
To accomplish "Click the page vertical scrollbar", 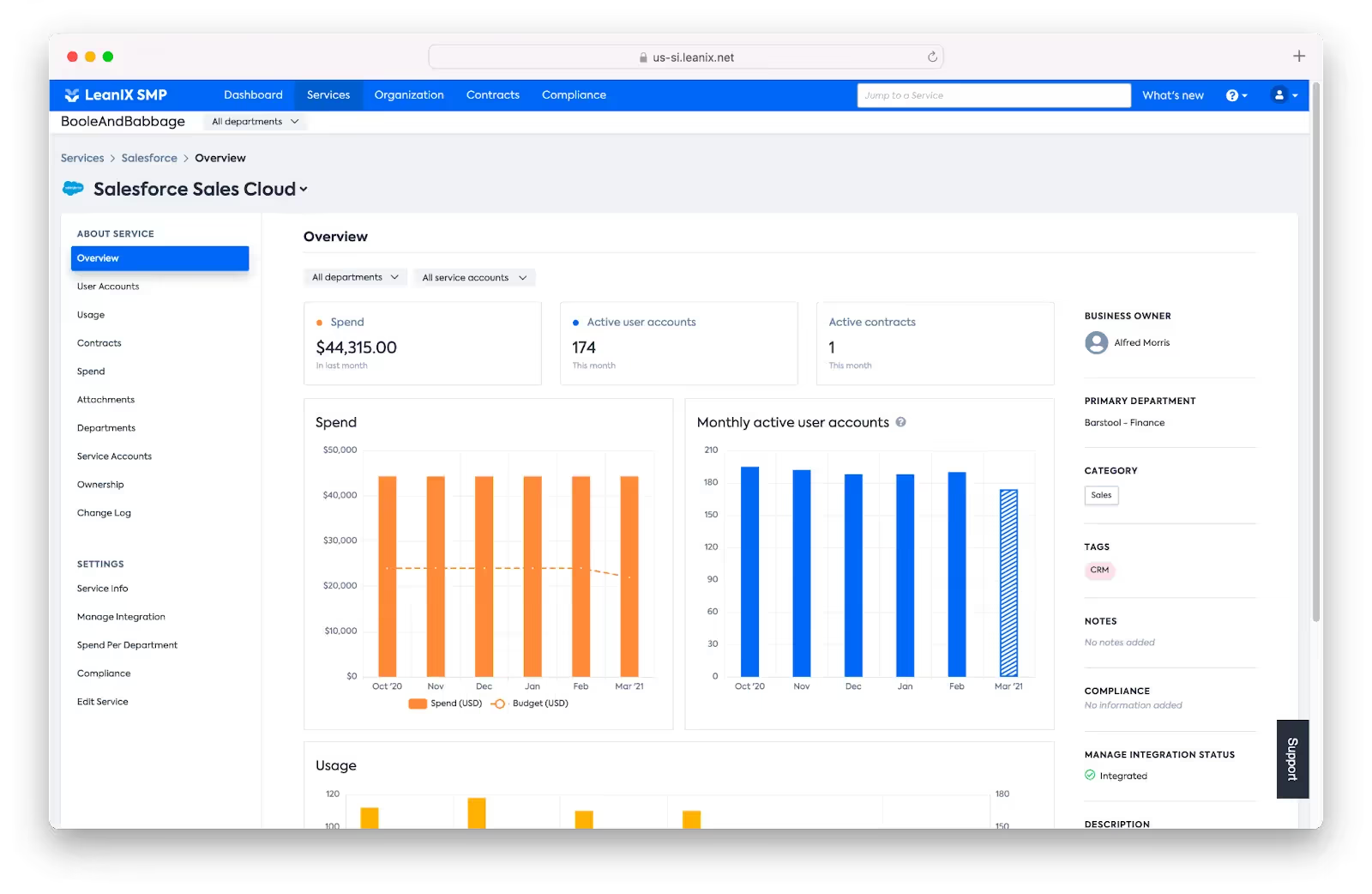I will 1316,352.
